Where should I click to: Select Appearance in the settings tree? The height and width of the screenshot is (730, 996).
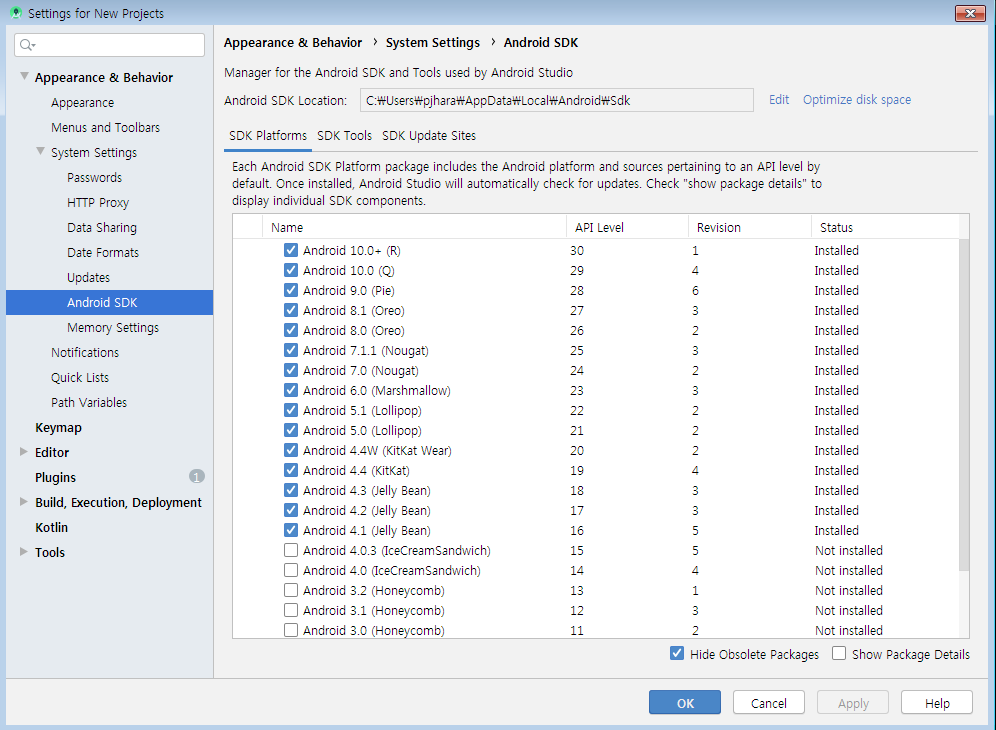[83, 102]
